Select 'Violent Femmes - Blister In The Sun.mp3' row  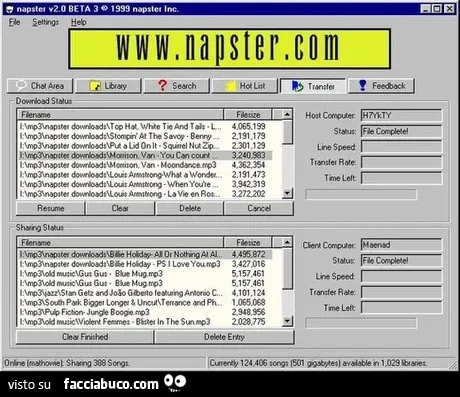[145, 322]
